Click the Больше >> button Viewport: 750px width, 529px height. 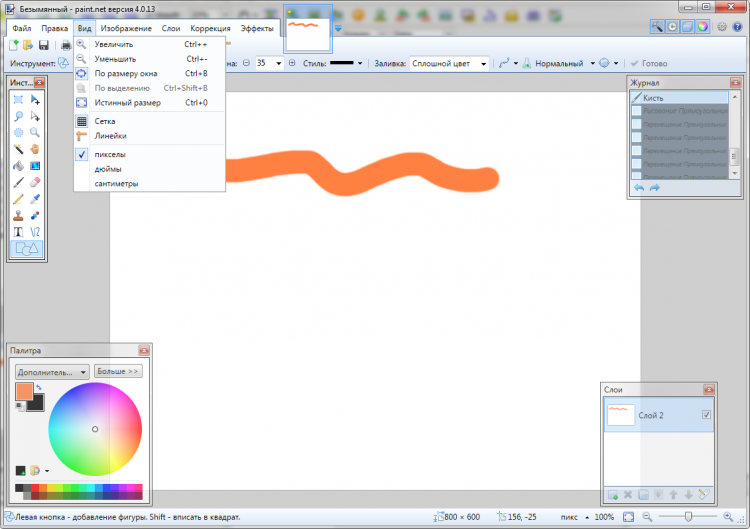(118, 371)
